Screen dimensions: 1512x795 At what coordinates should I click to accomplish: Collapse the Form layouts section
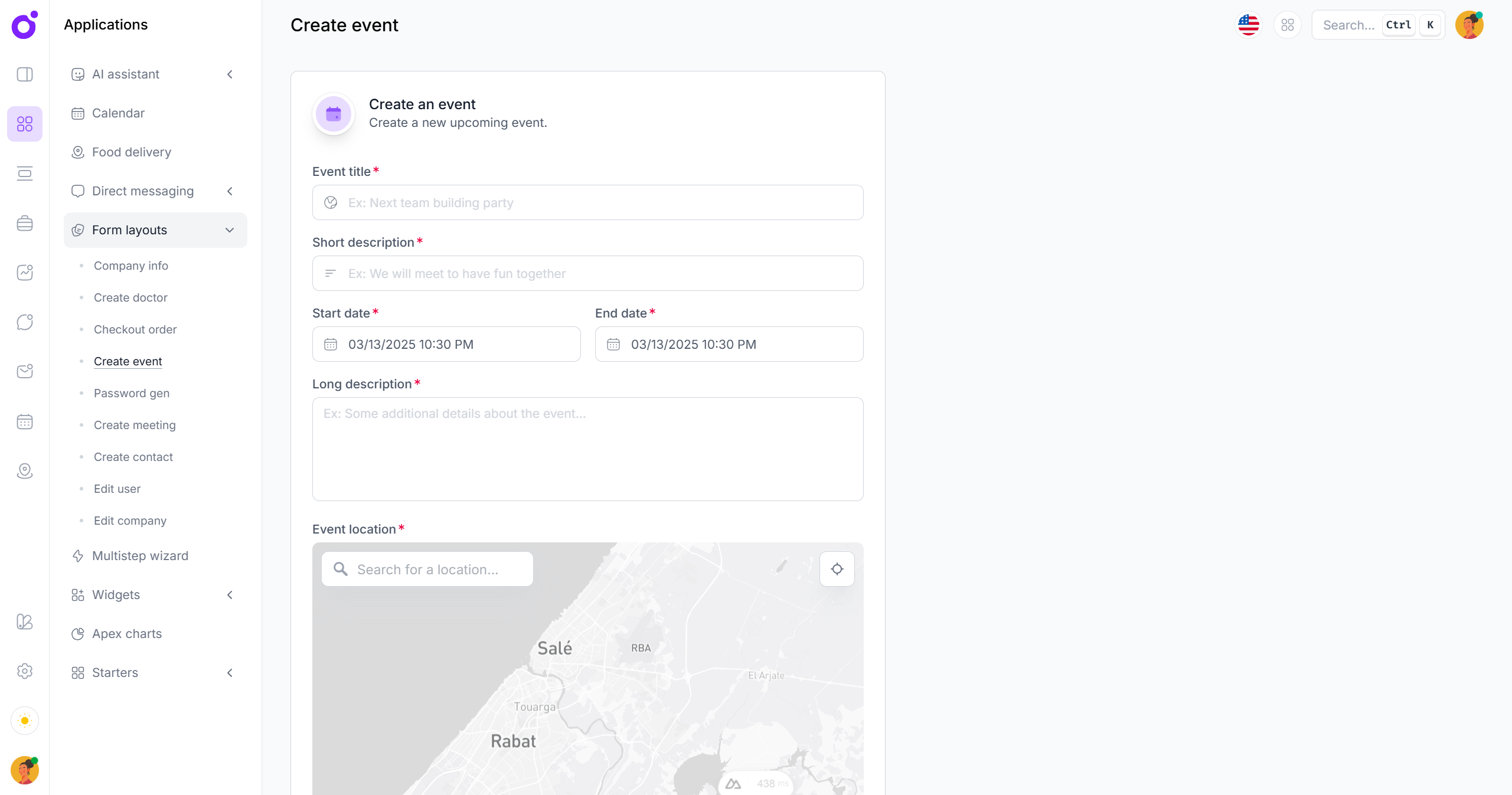230,230
